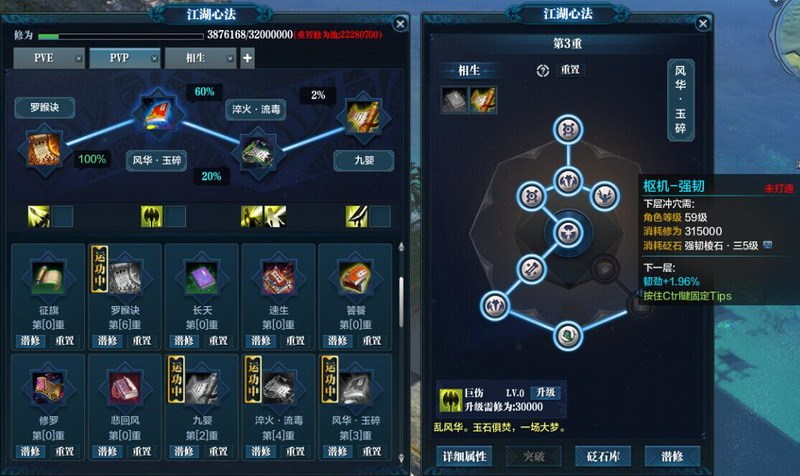Select the 九婴 chain node icon
This screenshot has height=476, width=800.
coord(363,117)
